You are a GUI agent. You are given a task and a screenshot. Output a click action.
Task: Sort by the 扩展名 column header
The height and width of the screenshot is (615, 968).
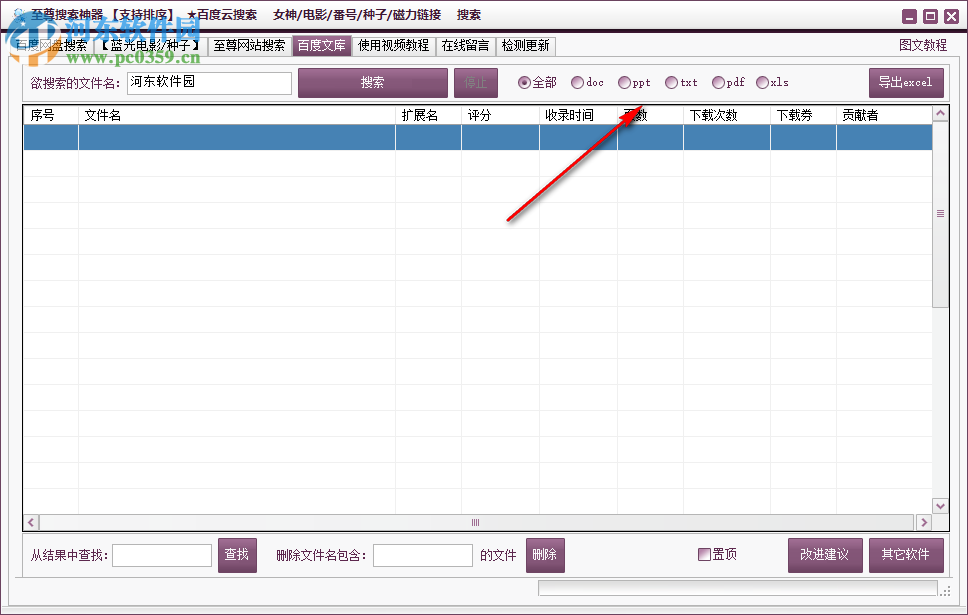coord(428,115)
